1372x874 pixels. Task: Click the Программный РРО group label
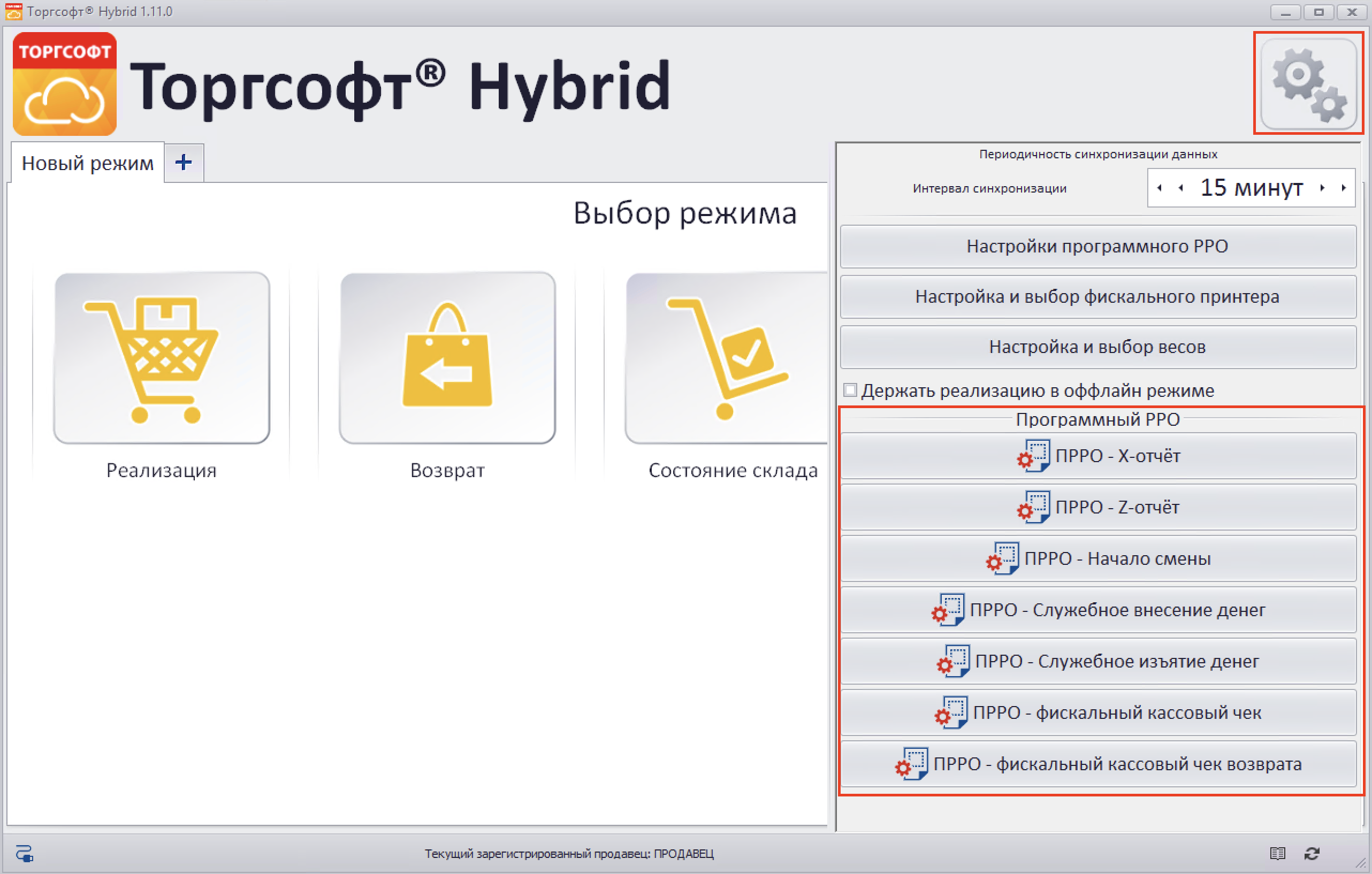pos(1097,419)
